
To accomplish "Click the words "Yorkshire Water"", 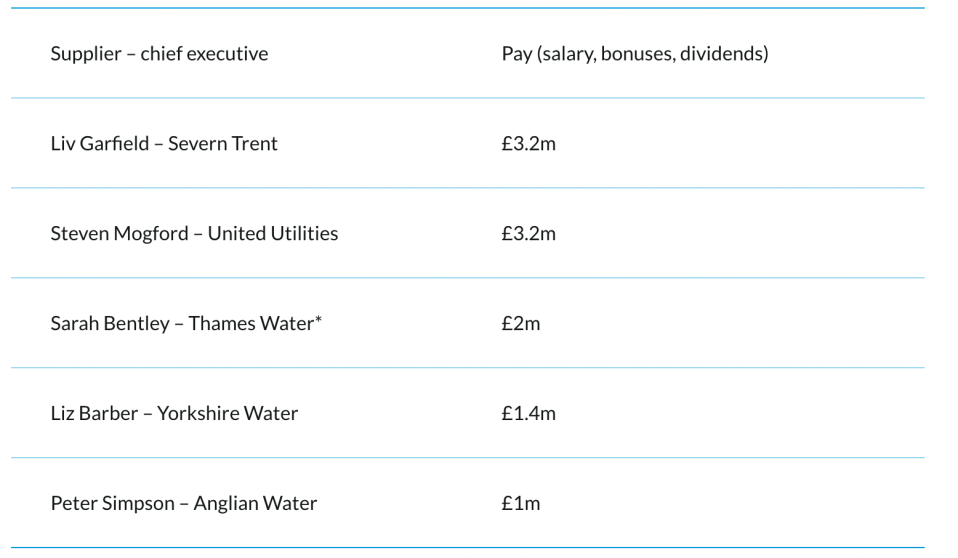I will pyautogui.click(x=227, y=414).
